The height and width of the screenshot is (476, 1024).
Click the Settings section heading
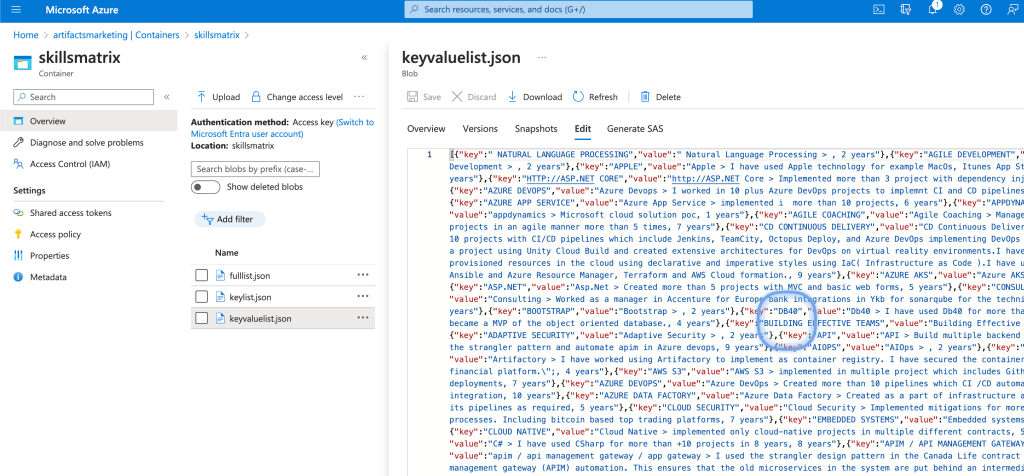click(x=29, y=191)
